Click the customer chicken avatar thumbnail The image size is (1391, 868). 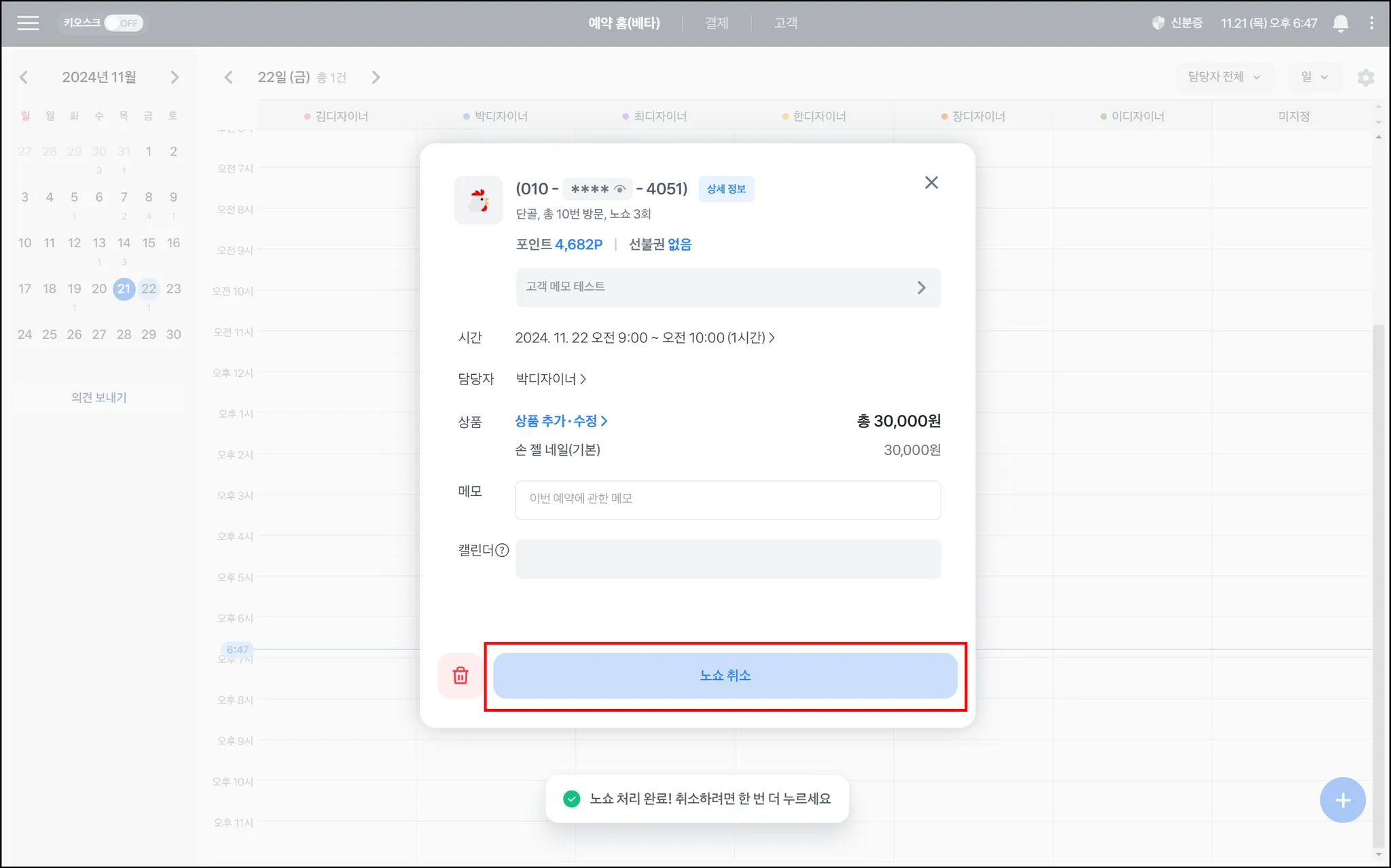[x=478, y=200]
